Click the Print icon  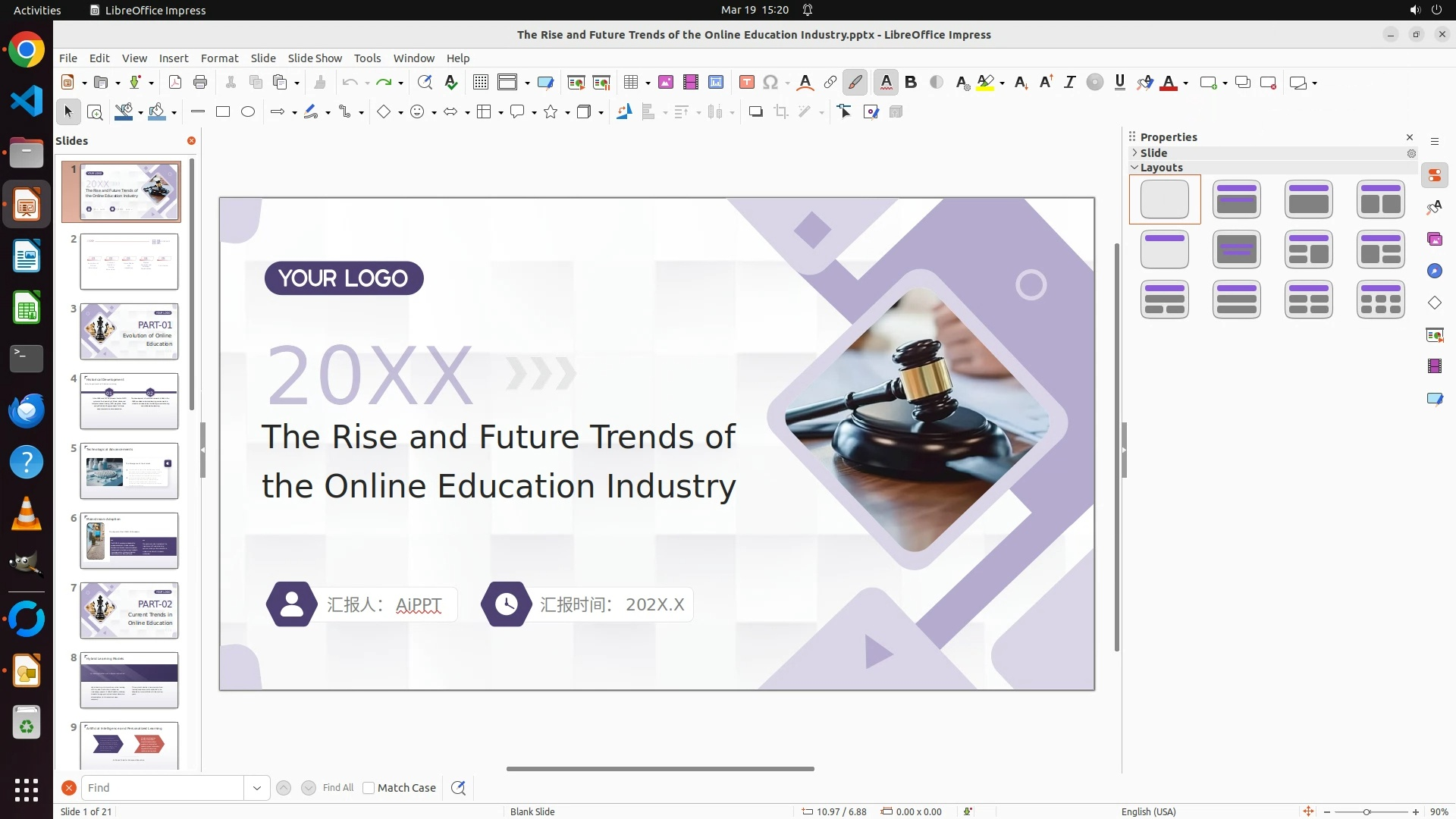tap(200, 83)
